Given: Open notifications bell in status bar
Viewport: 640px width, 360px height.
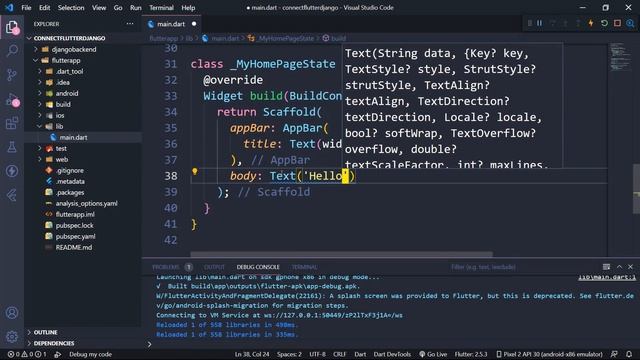Looking at the screenshot, I should pyautogui.click(x=629, y=354).
